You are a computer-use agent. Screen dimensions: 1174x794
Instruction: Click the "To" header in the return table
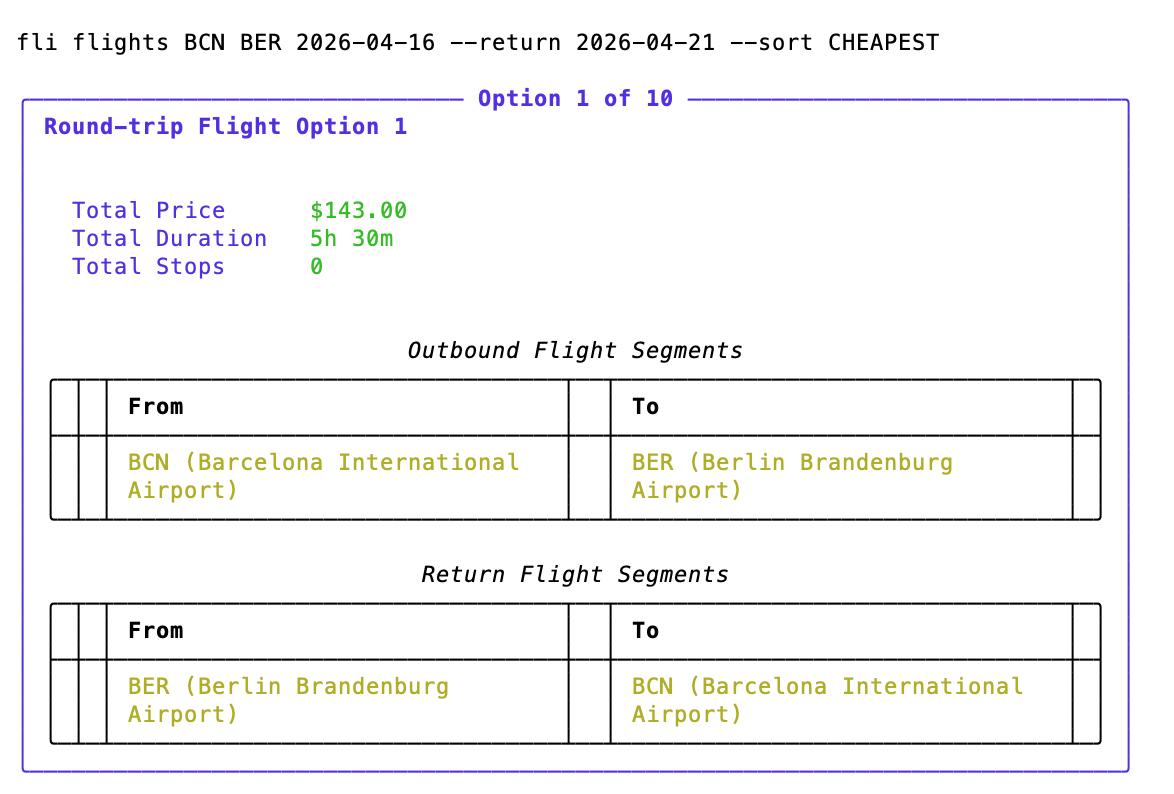coord(645,630)
